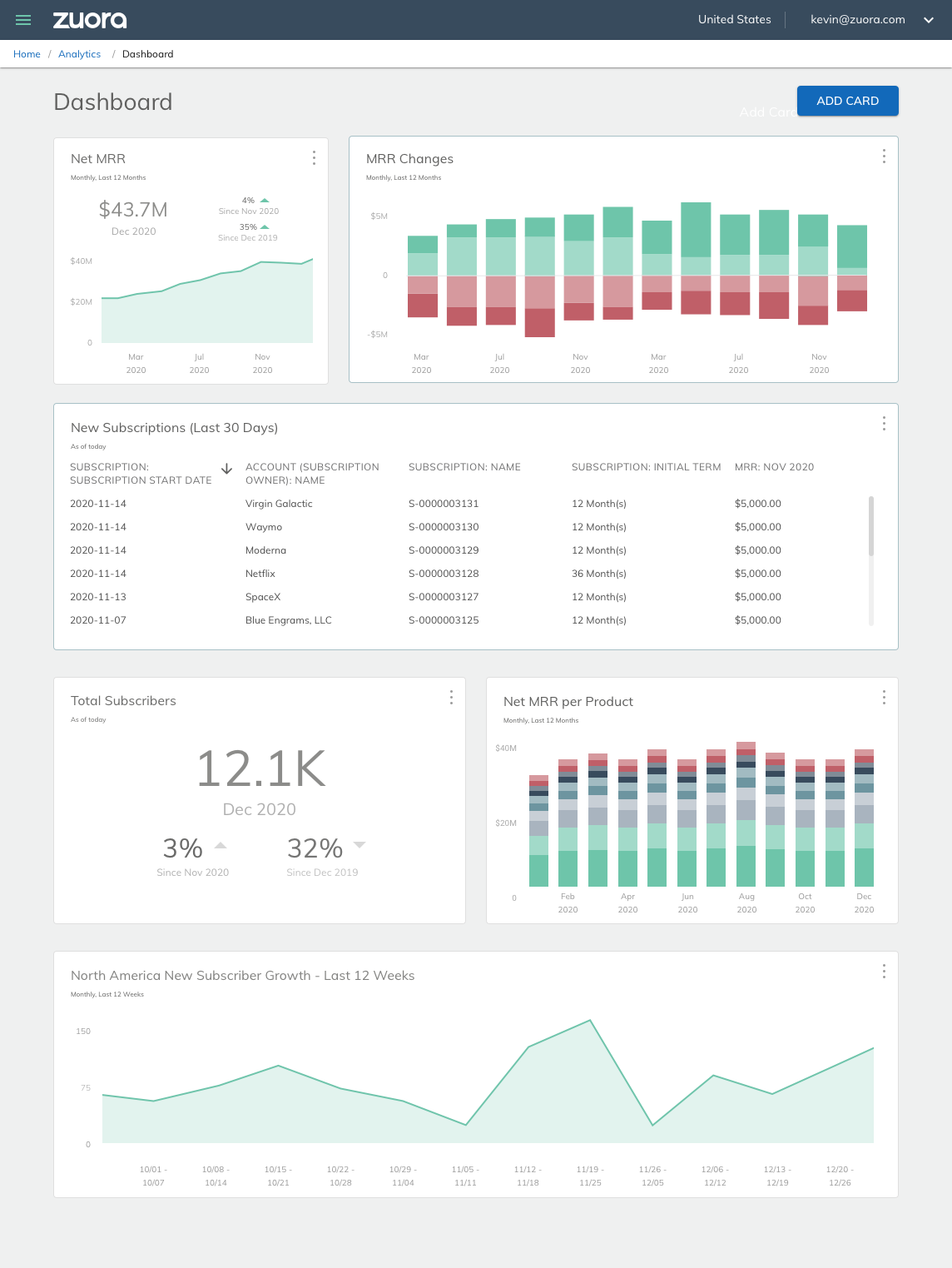
Task: Click the MRR: Nov 2020 column header
Action: [x=774, y=467]
